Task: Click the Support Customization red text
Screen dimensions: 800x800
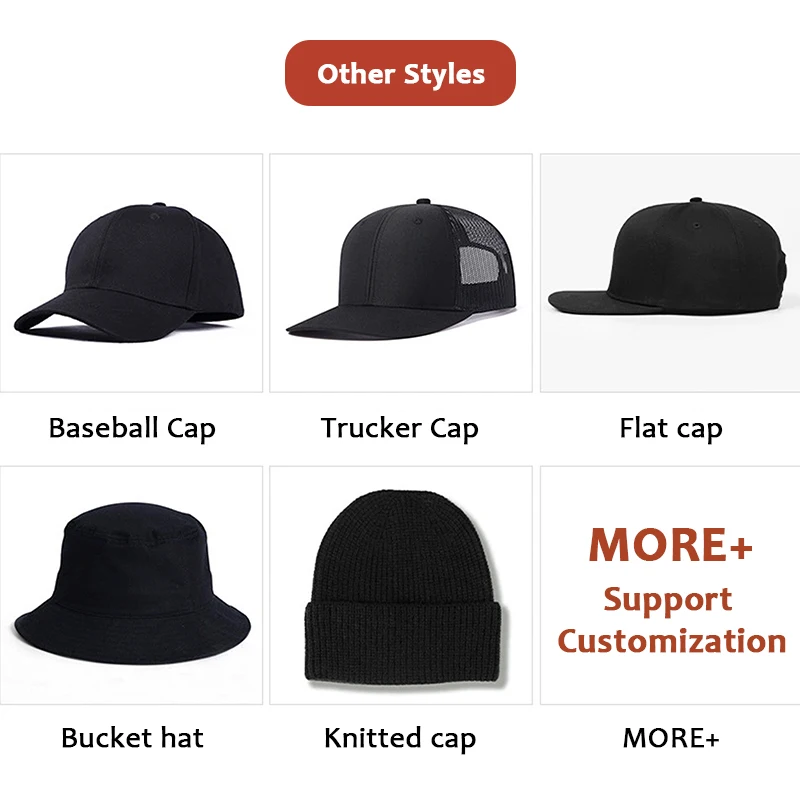Action: [671, 620]
